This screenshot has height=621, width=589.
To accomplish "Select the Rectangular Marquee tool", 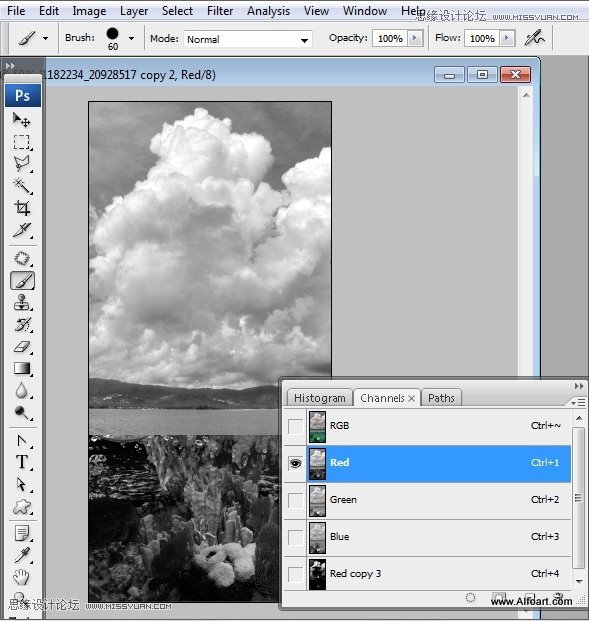I will click(x=21, y=142).
